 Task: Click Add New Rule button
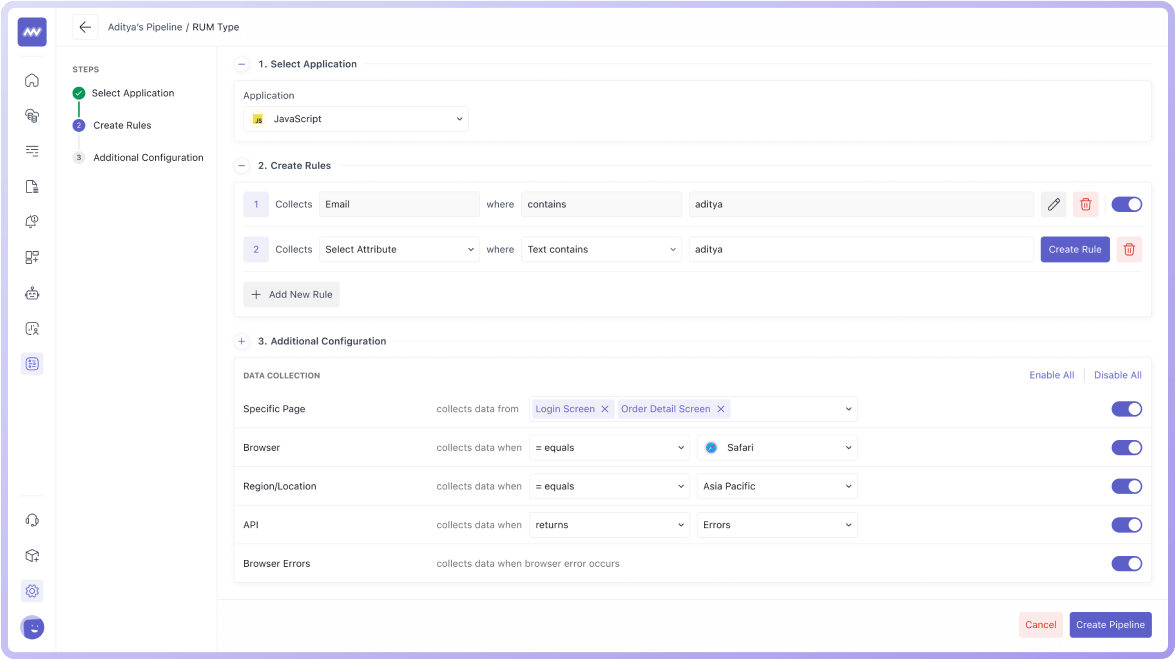click(x=292, y=295)
